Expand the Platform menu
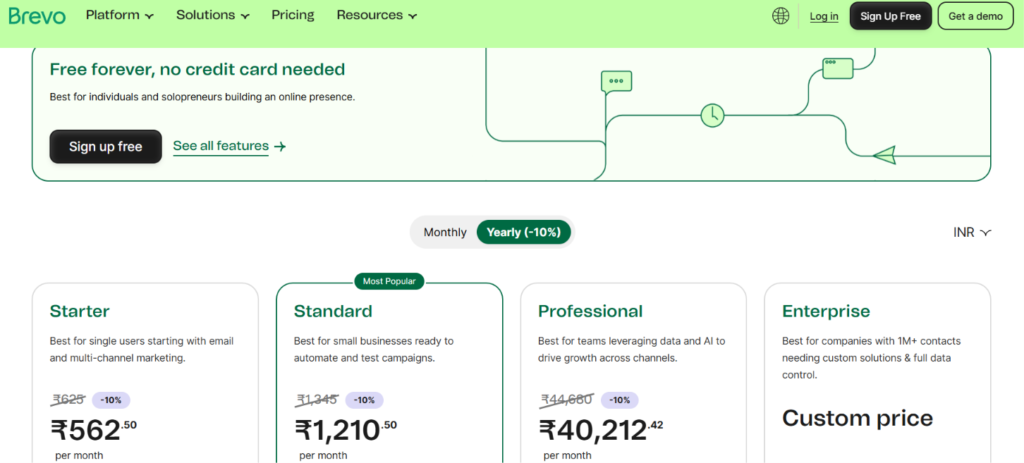The image size is (1024, 463). 120,15
